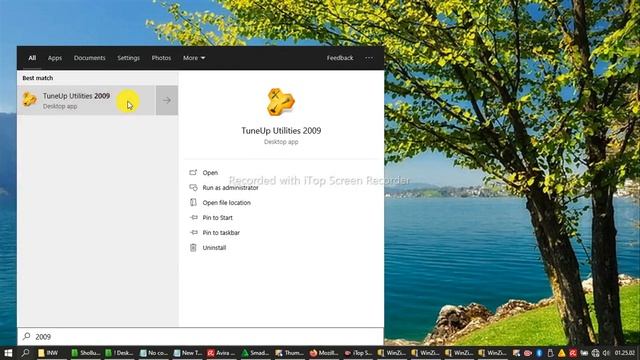Expand the arrow beside TuneUp Utilities 2009 result
Image resolution: width=640 pixels, height=360 pixels.
(167, 100)
